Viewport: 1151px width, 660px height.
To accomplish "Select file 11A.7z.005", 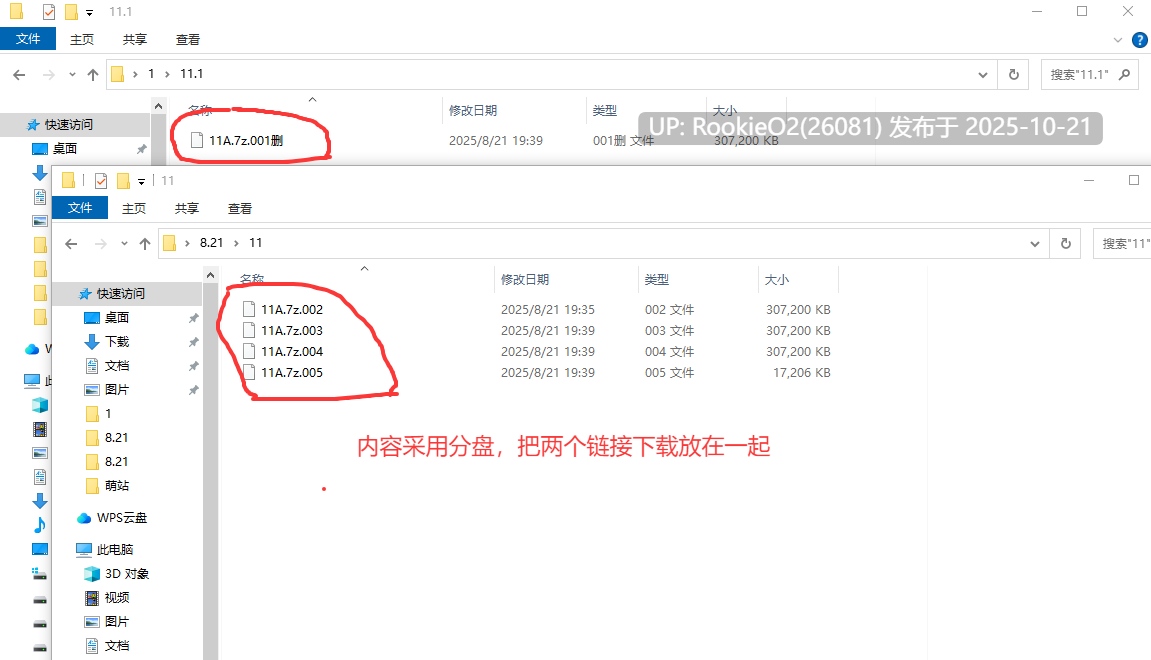I will pyautogui.click(x=291, y=373).
